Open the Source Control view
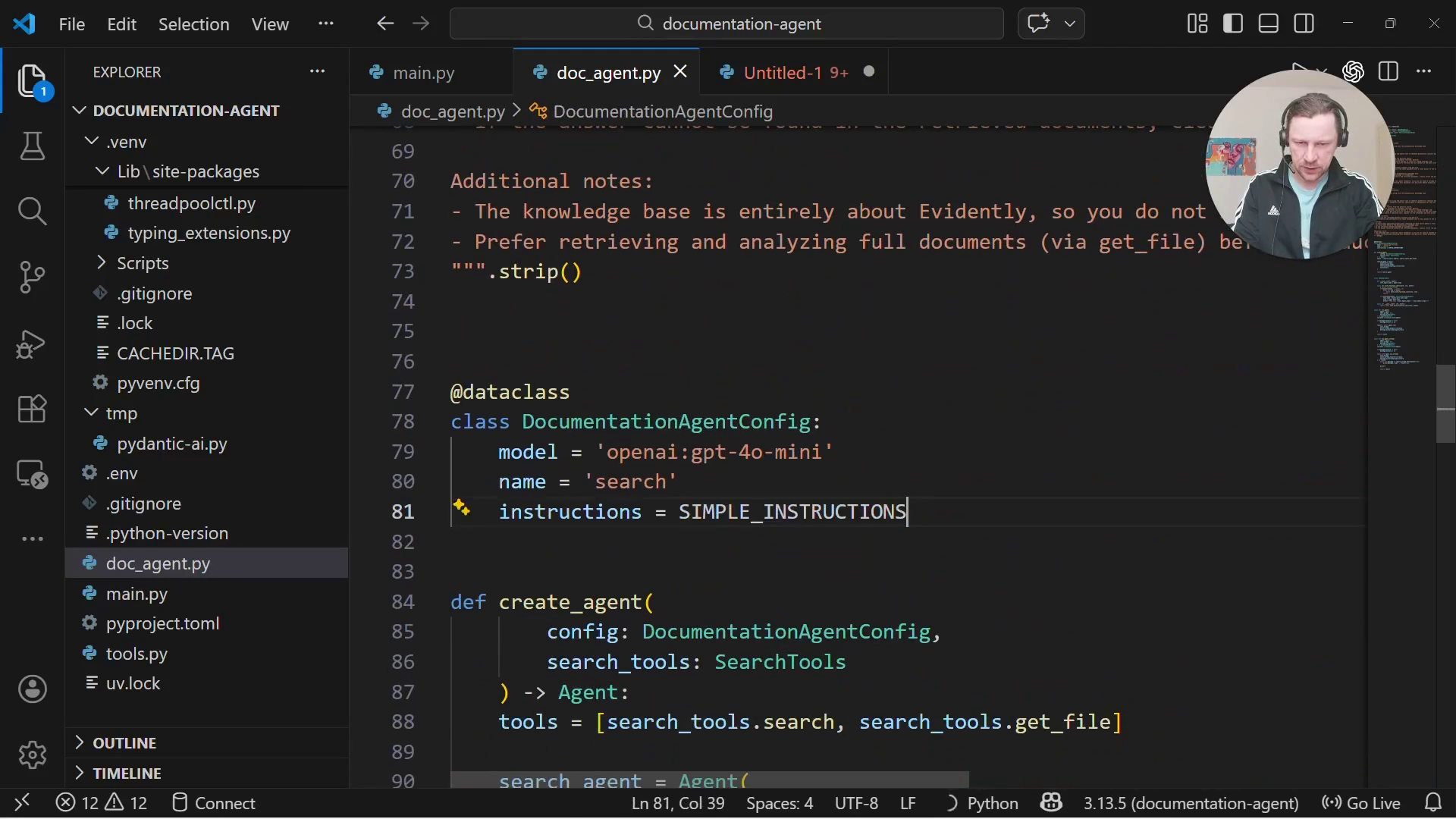1456x819 pixels. click(x=32, y=278)
